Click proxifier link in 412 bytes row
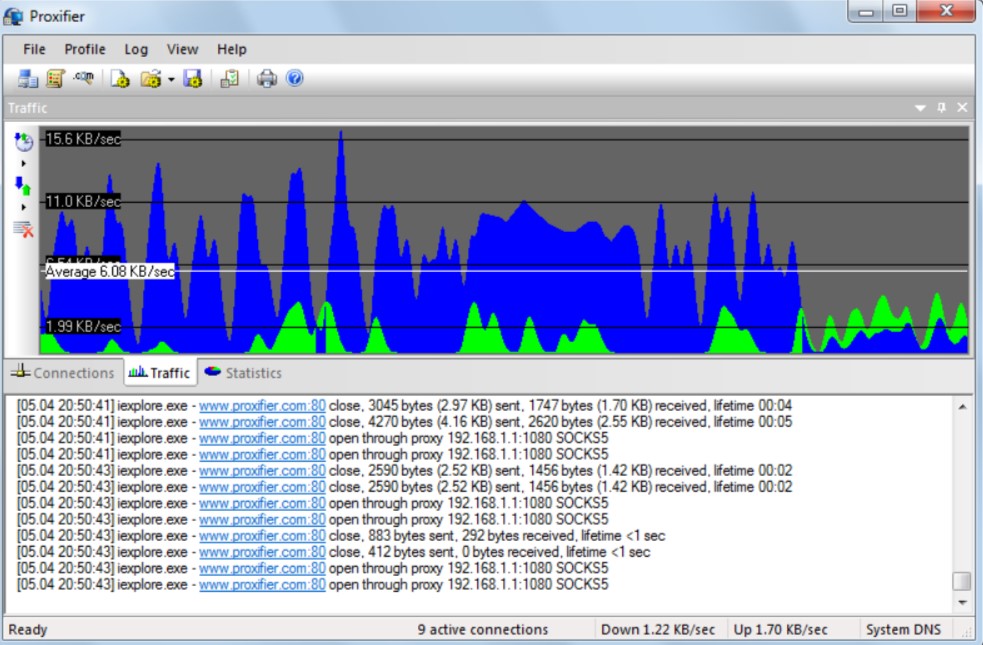The width and height of the screenshot is (983, 645). pyautogui.click(x=262, y=552)
